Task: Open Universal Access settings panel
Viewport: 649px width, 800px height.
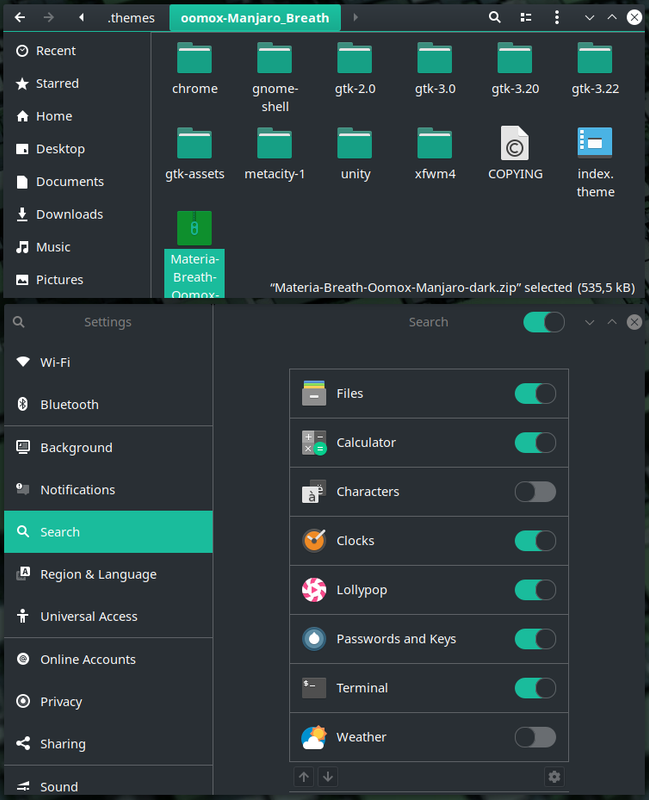Action: 108,617
